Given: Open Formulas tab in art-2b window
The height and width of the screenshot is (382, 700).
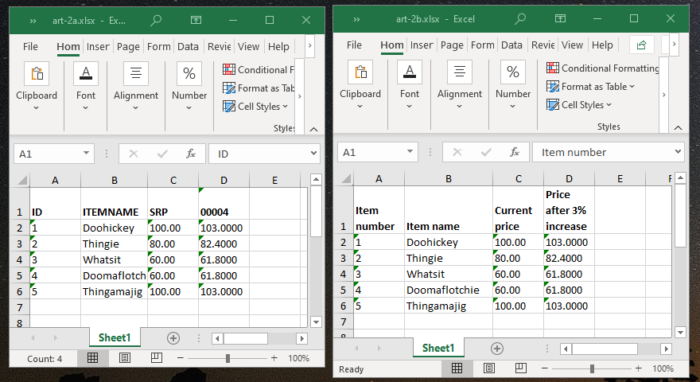Looking at the screenshot, I should (x=483, y=45).
